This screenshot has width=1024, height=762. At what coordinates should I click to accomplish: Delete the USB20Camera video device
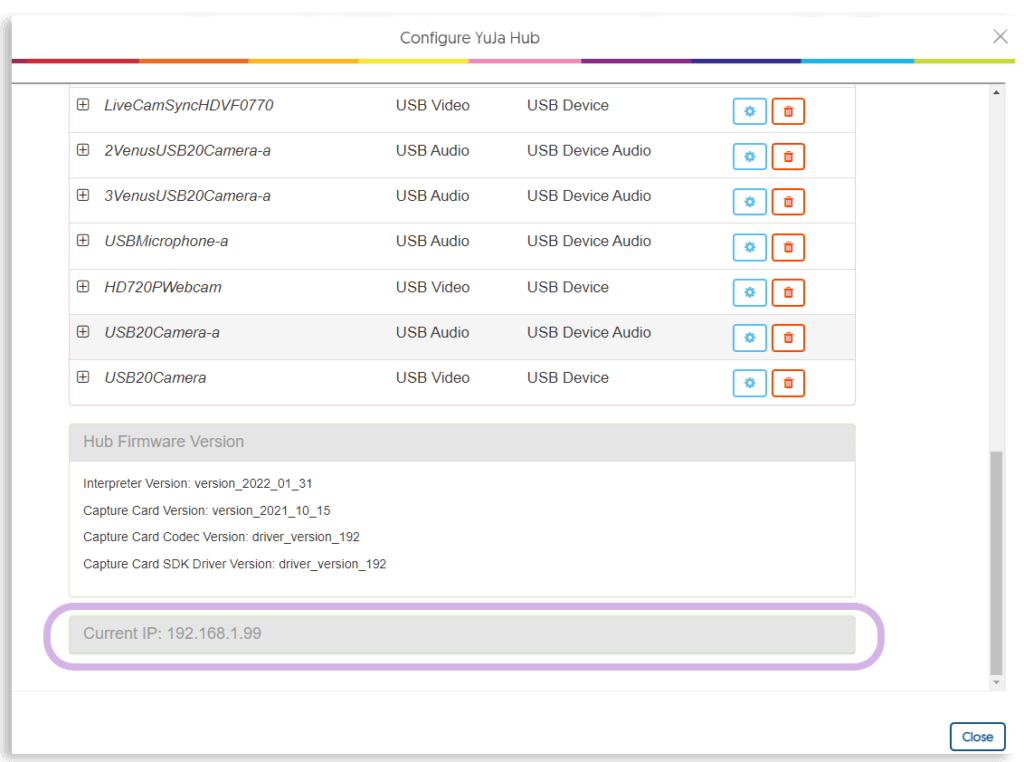point(787,383)
